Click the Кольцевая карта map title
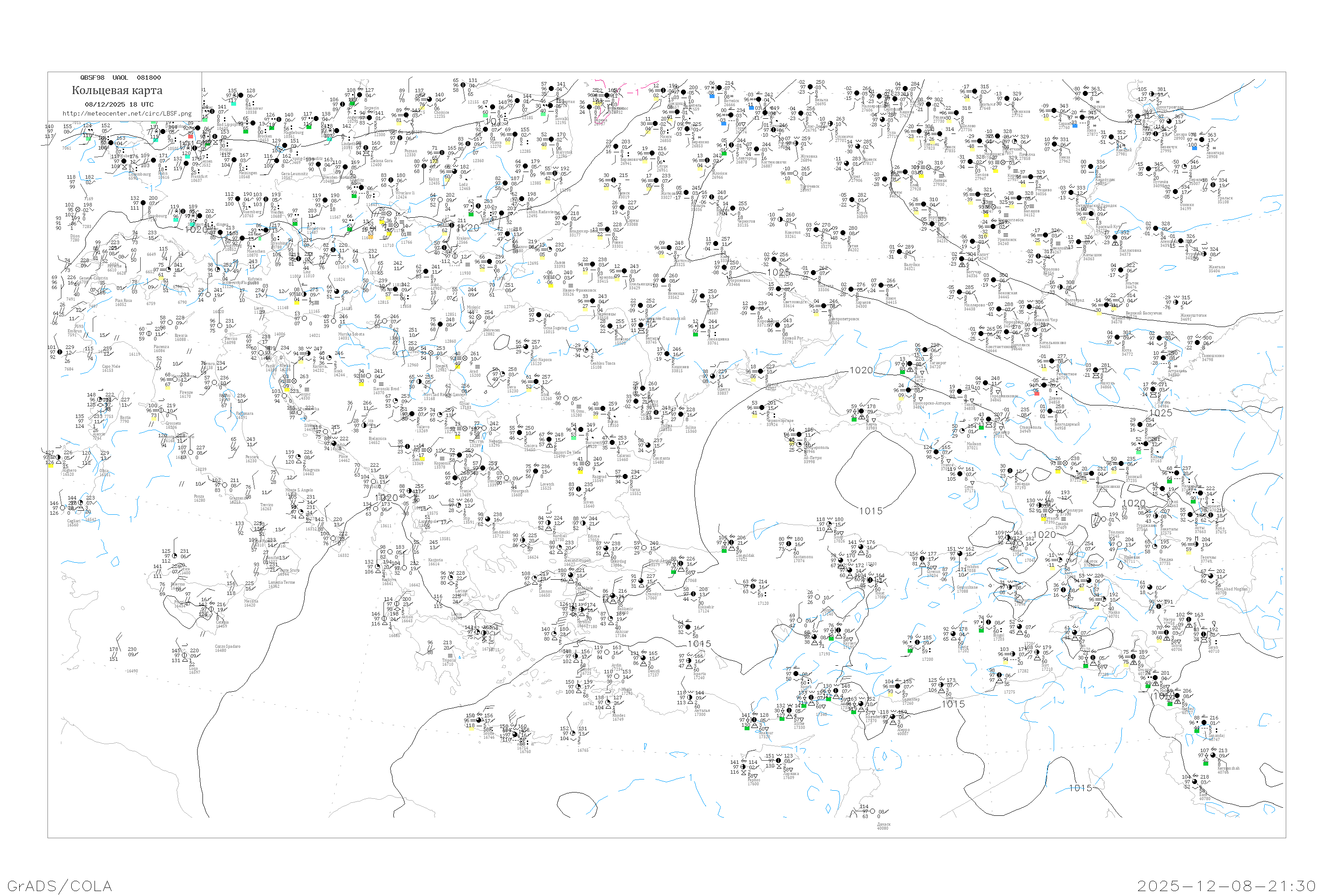 tap(117, 90)
